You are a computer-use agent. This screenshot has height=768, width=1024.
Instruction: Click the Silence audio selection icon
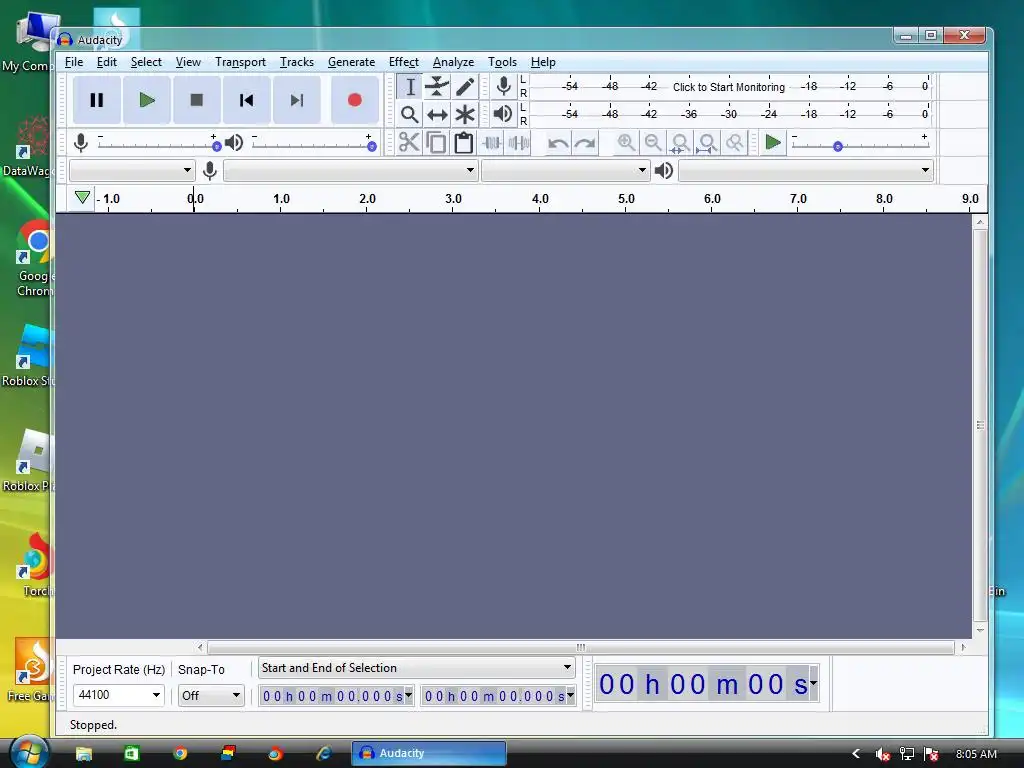tap(519, 142)
